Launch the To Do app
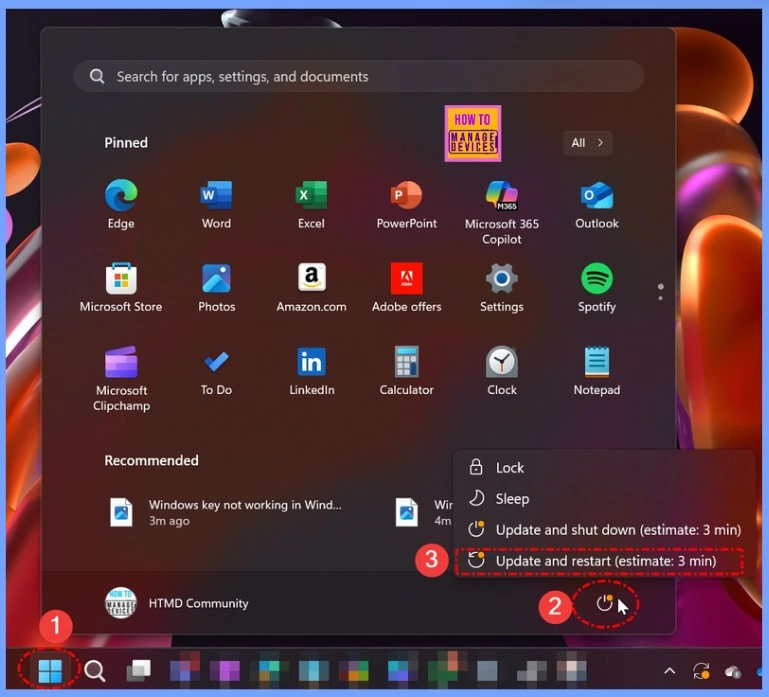769x697 pixels. click(x=216, y=371)
